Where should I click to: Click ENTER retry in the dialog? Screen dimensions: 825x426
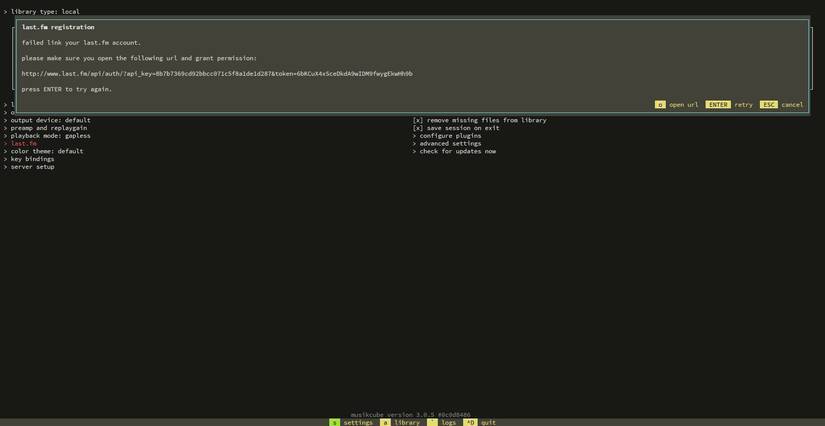pos(729,105)
